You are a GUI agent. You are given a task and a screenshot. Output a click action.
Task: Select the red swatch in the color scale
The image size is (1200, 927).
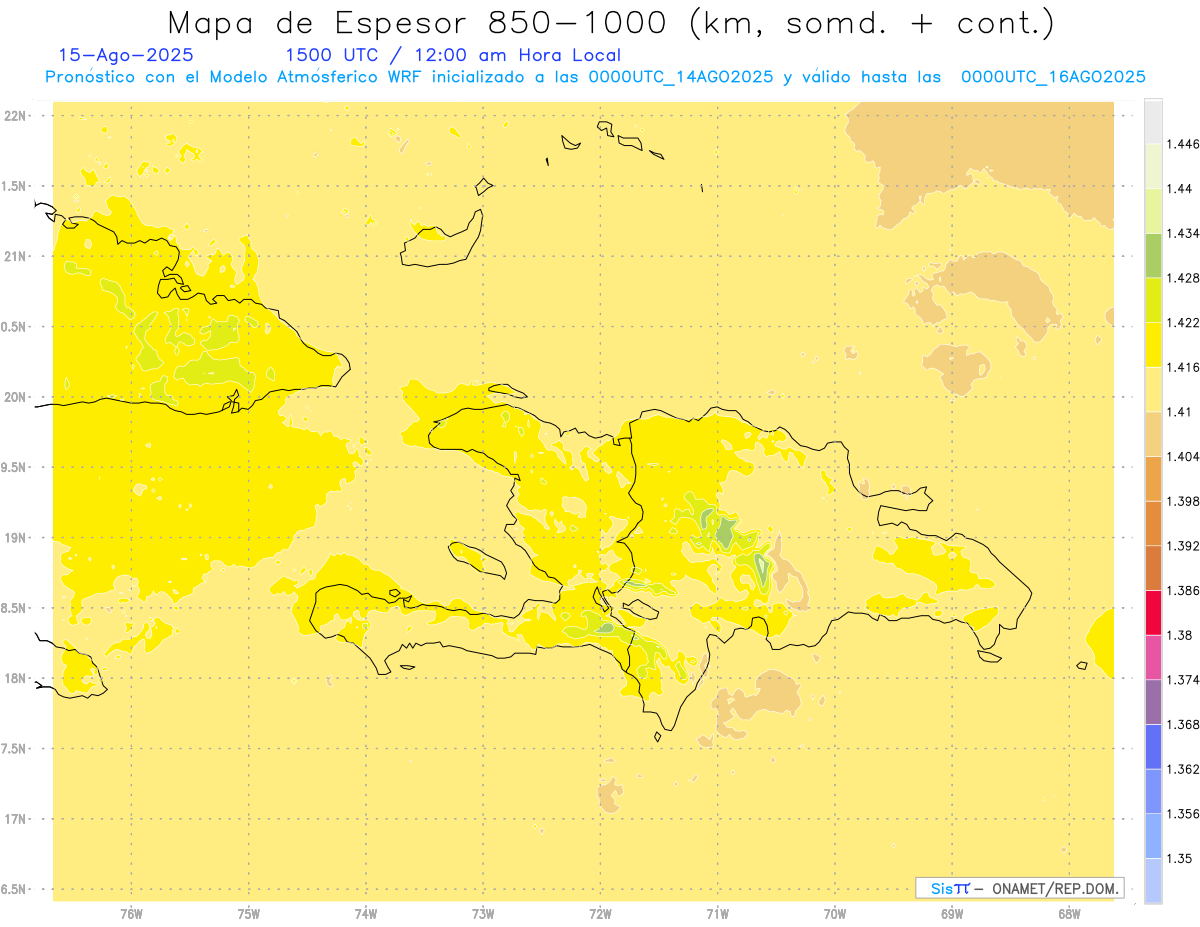(x=1153, y=612)
